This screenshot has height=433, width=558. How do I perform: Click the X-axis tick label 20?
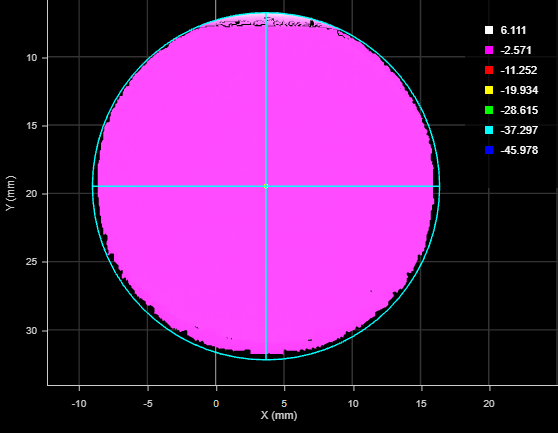click(489, 403)
